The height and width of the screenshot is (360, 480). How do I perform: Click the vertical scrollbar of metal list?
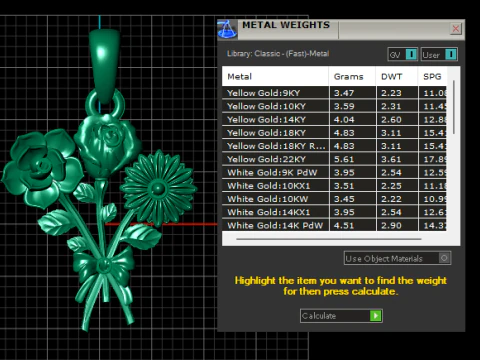pyautogui.click(x=454, y=107)
